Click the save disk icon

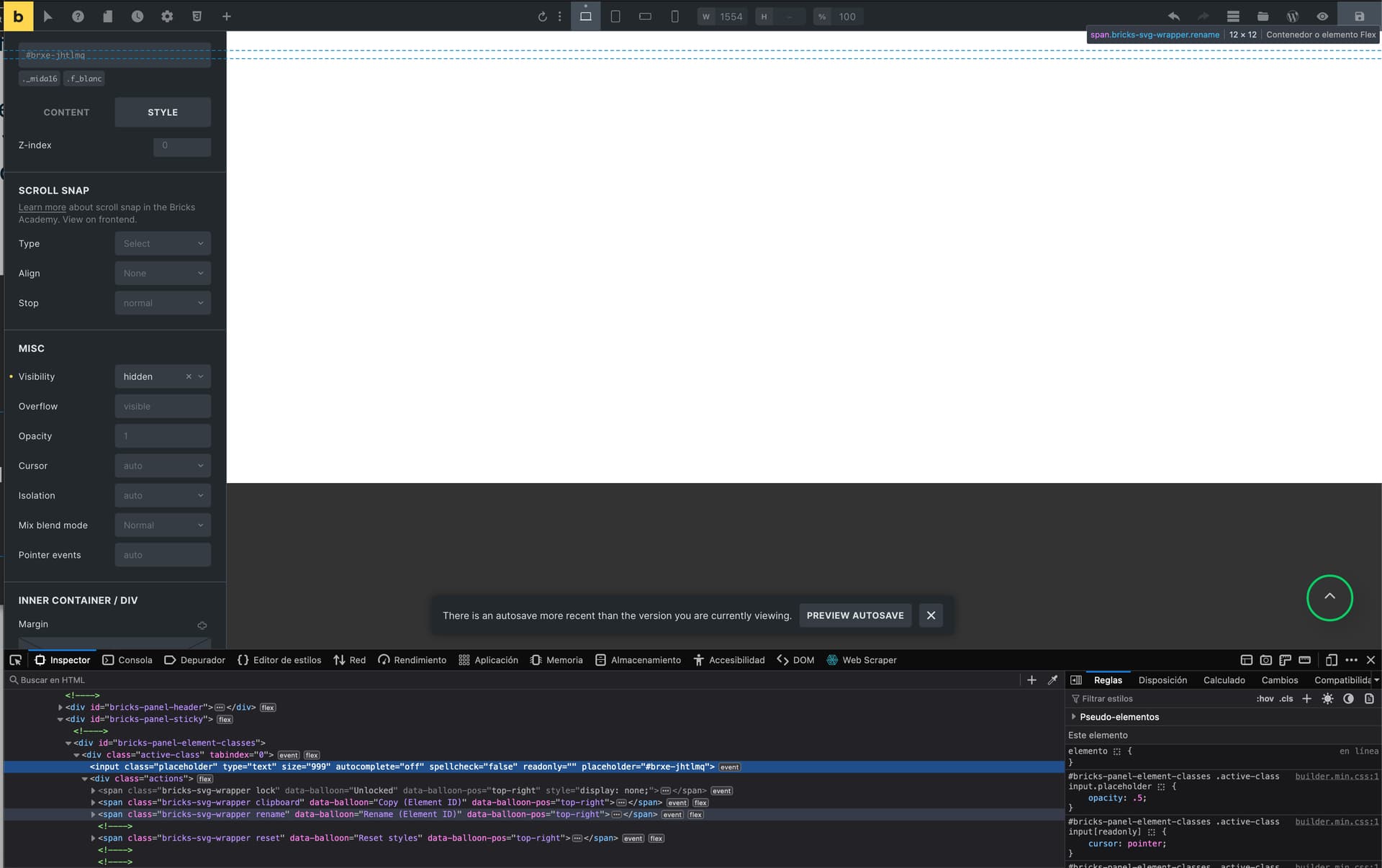pyautogui.click(x=1359, y=17)
